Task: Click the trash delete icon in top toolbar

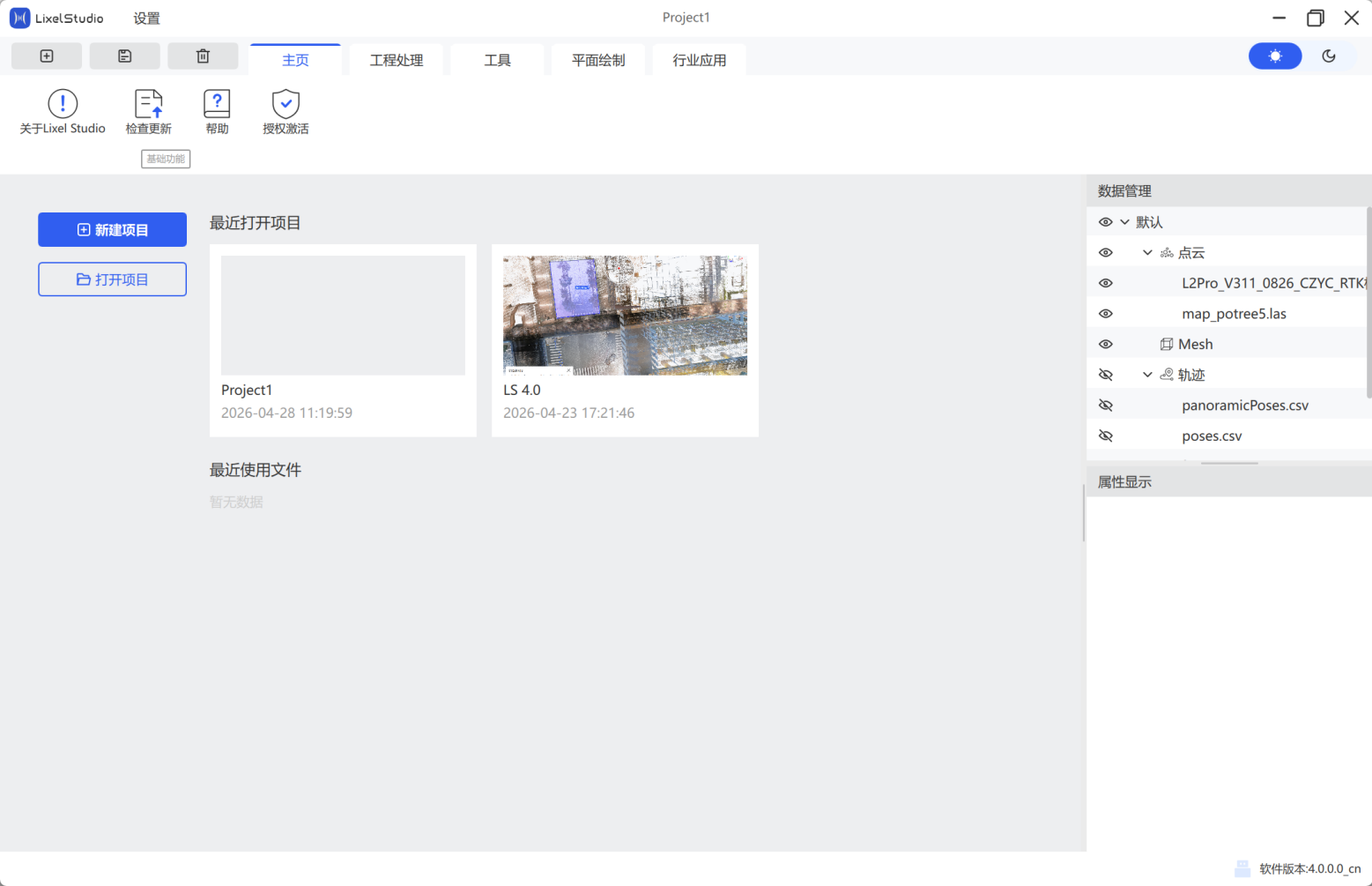Action: coord(203,56)
